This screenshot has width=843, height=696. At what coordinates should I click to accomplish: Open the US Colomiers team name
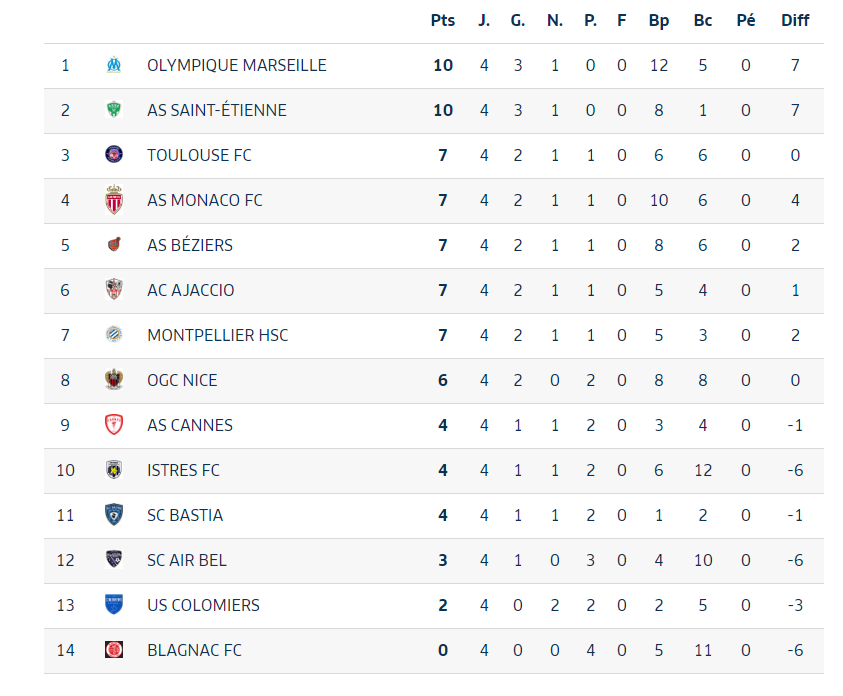tap(203, 605)
